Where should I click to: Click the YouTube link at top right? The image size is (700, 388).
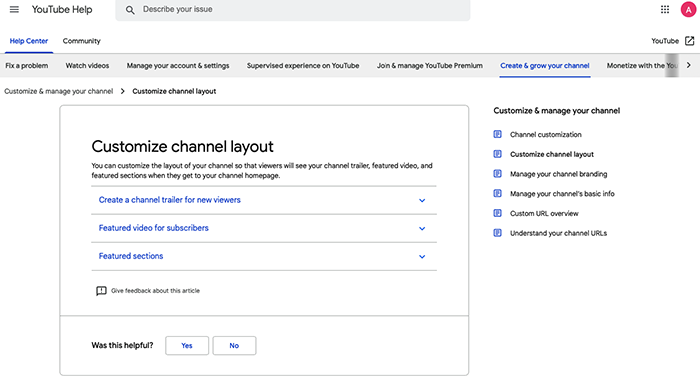tap(665, 41)
